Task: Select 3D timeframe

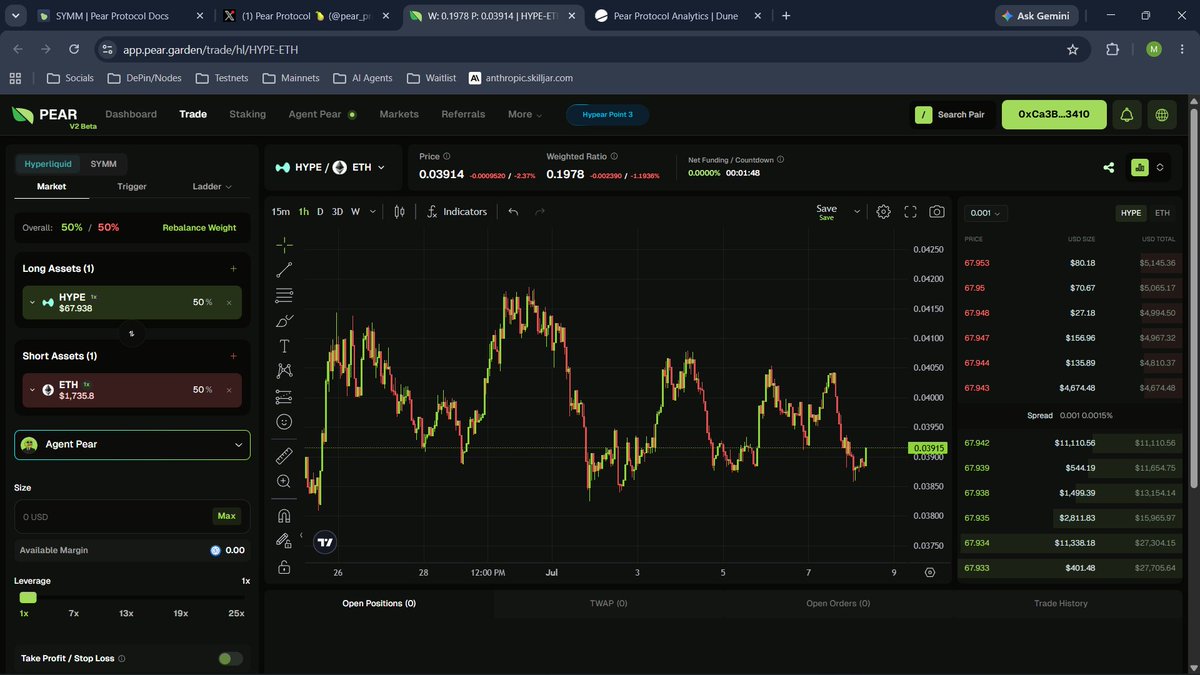Action: pyautogui.click(x=337, y=212)
